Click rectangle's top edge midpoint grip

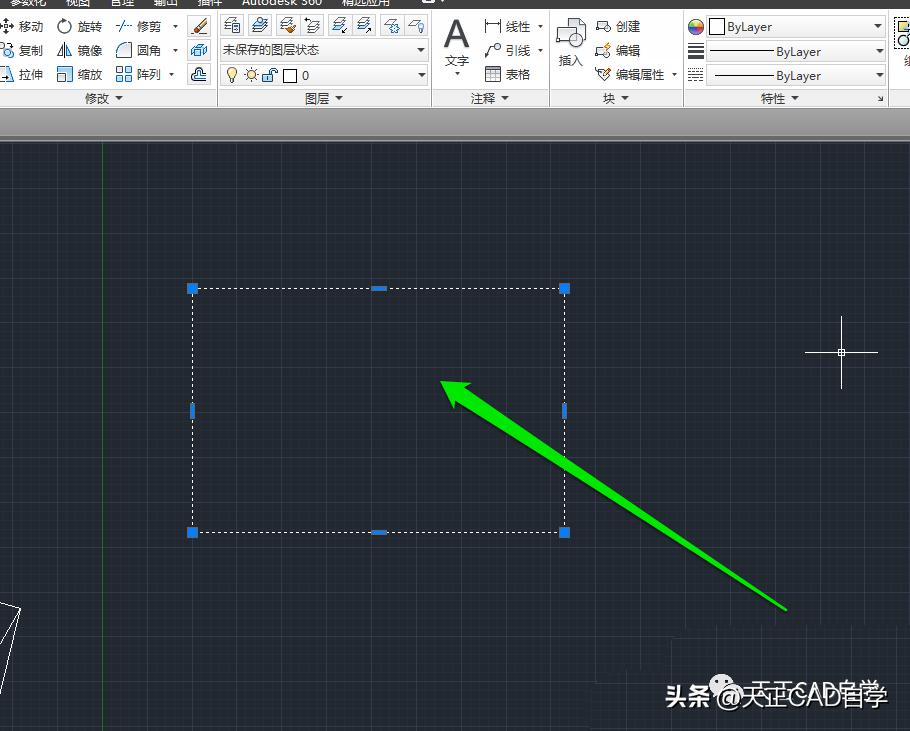click(379, 288)
